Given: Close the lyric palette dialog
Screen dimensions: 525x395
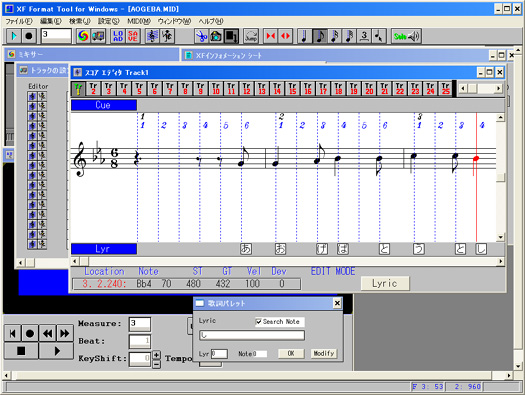Looking at the screenshot, I should pos(337,303).
